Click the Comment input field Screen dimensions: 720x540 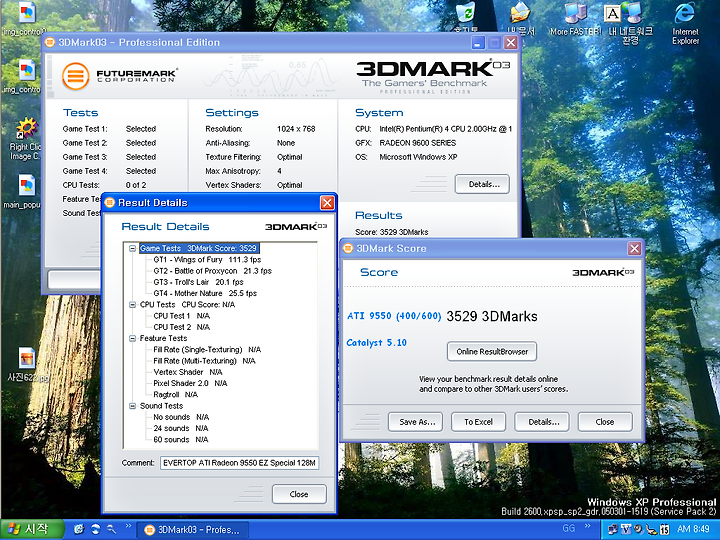coord(239,463)
